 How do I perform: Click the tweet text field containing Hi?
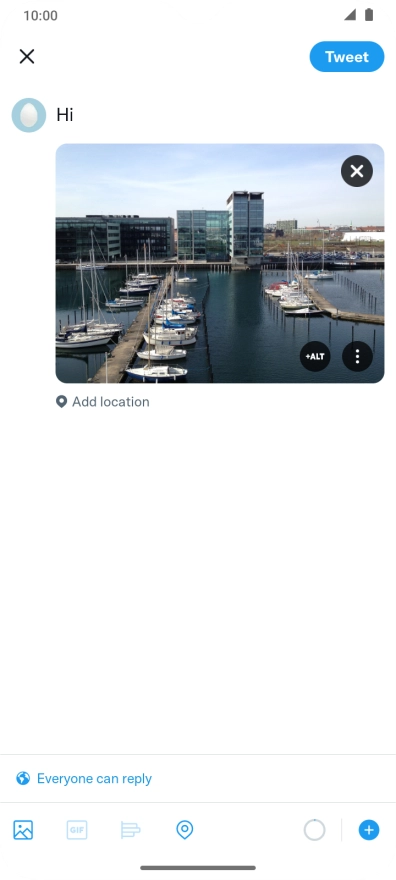[x=220, y=114]
